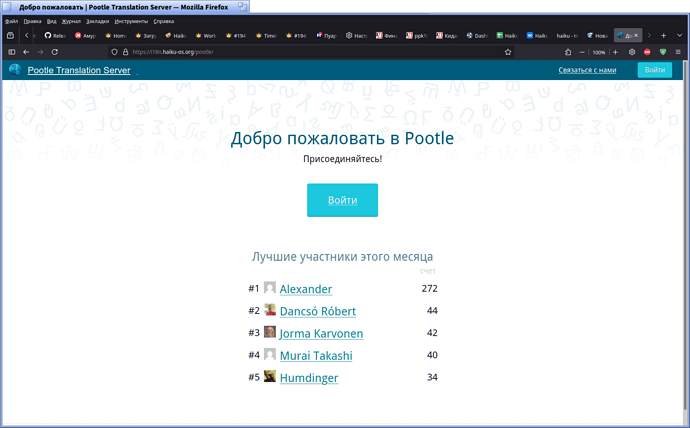Click the browser Back arrow button
The image size is (690, 428).
coord(25,52)
